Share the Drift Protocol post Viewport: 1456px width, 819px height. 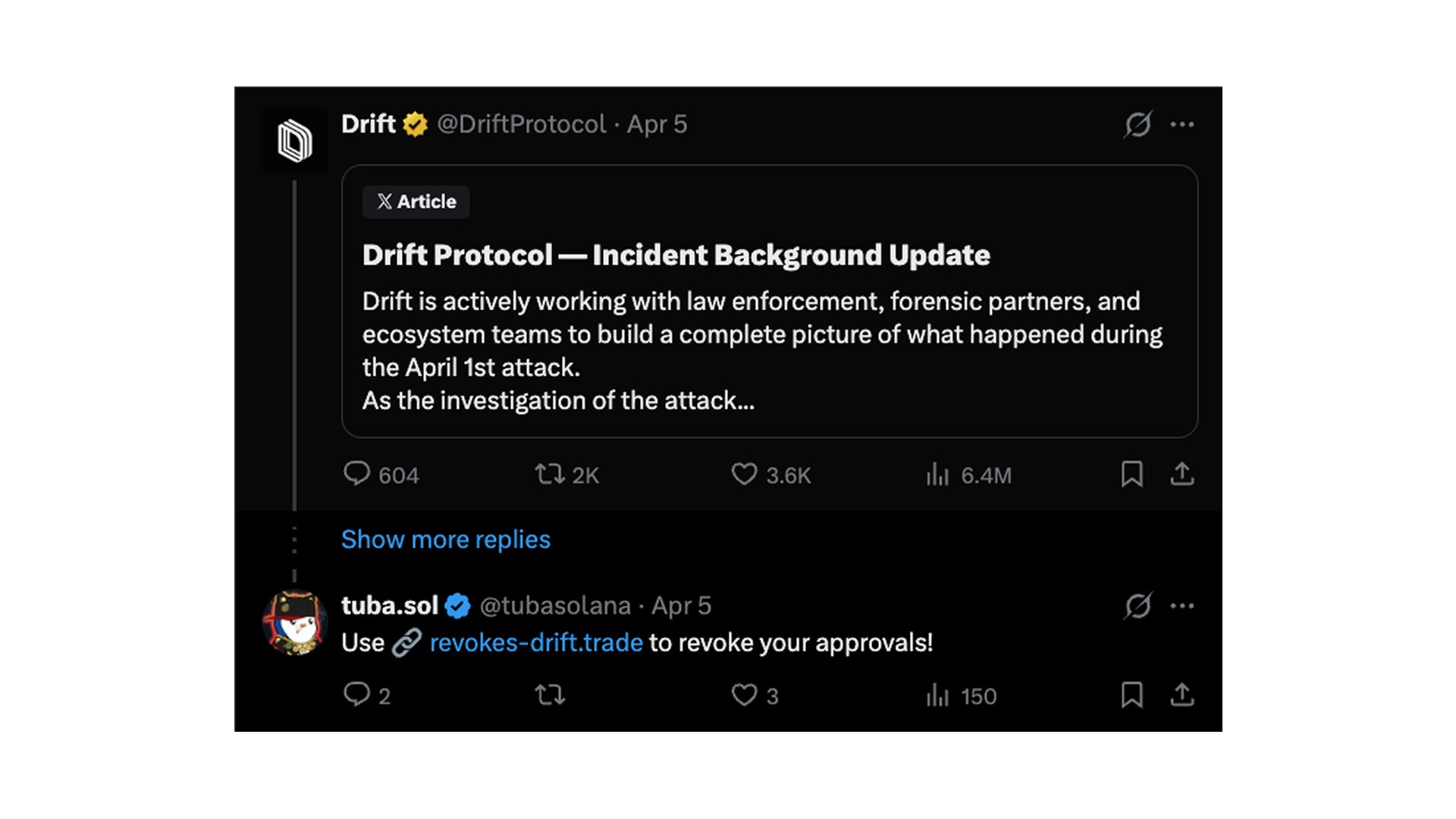pos(1181,474)
